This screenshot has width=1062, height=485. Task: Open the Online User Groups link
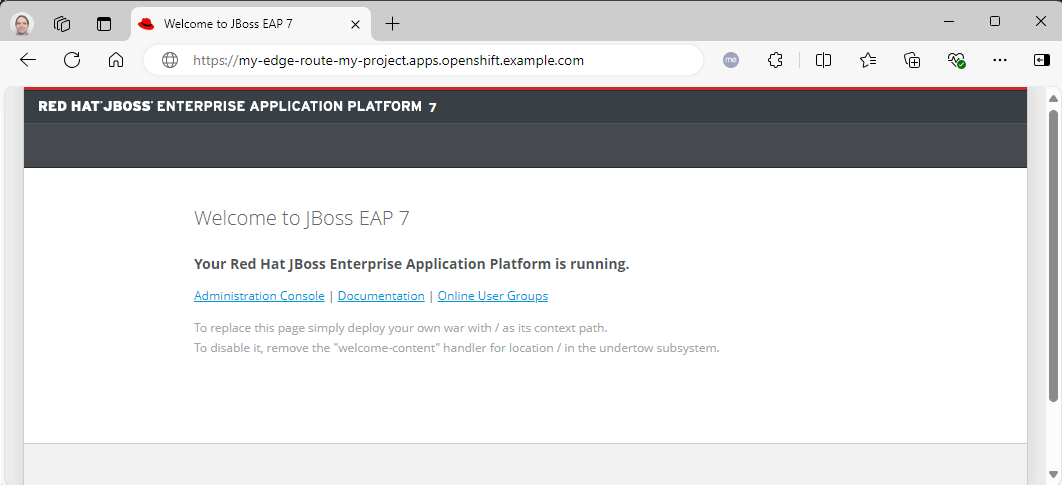(493, 296)
